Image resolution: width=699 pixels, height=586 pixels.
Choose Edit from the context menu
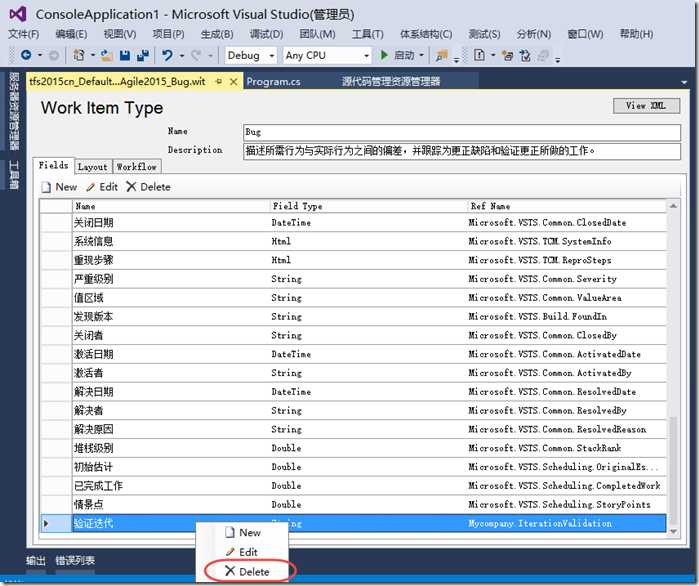(243, 552)
